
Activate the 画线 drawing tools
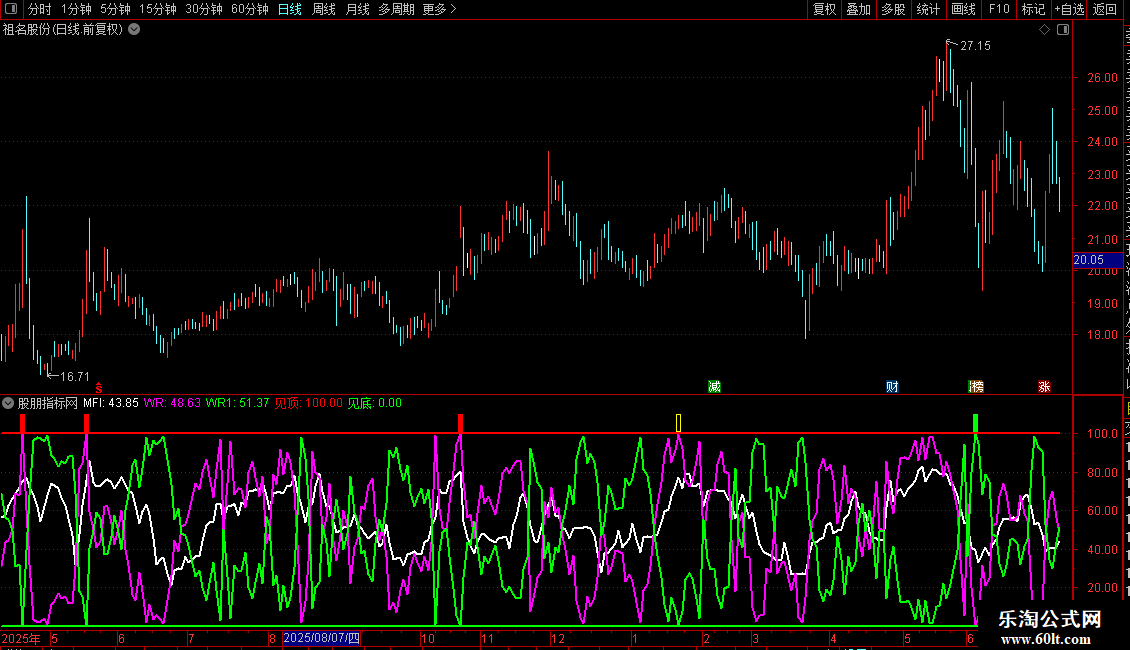coord(964,9)
